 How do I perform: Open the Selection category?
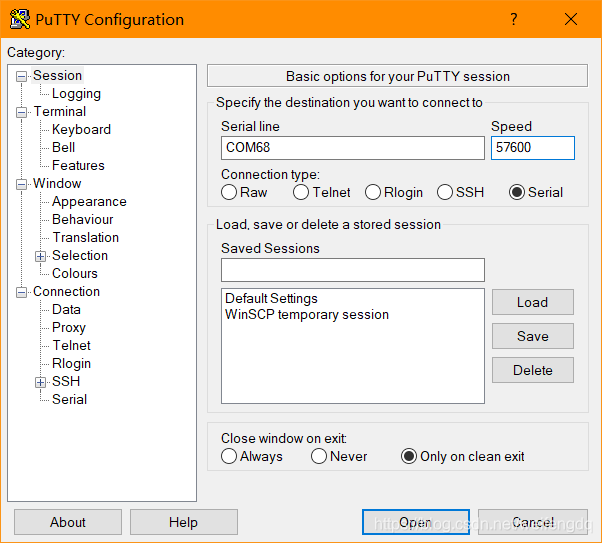click(80, 255)
